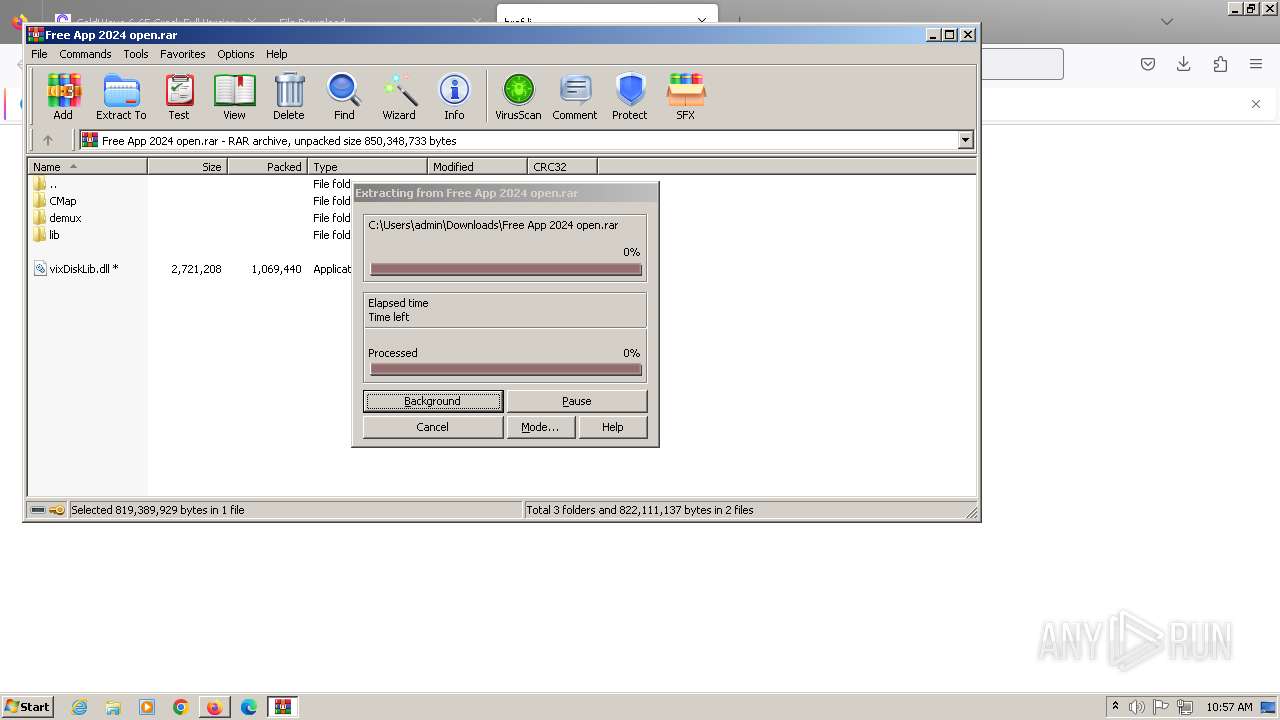Click Help button in extraction dialog
Screen dimensions: 1280x720
tap(613, 427)
